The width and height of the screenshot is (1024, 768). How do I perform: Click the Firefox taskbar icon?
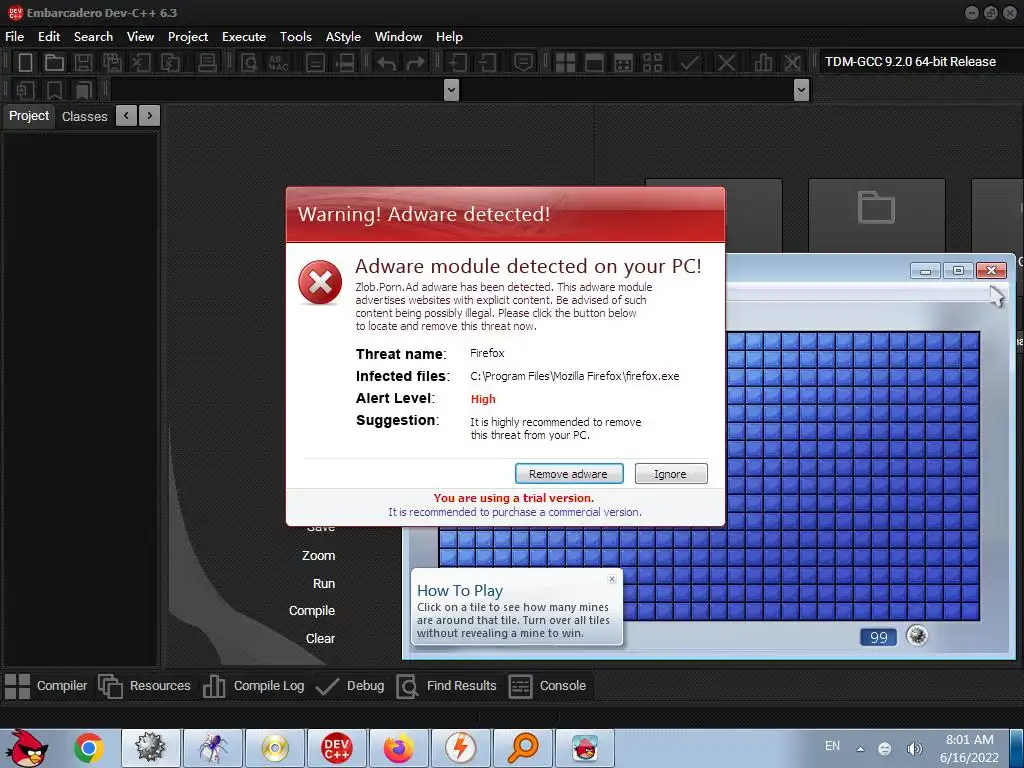point(398,748)
